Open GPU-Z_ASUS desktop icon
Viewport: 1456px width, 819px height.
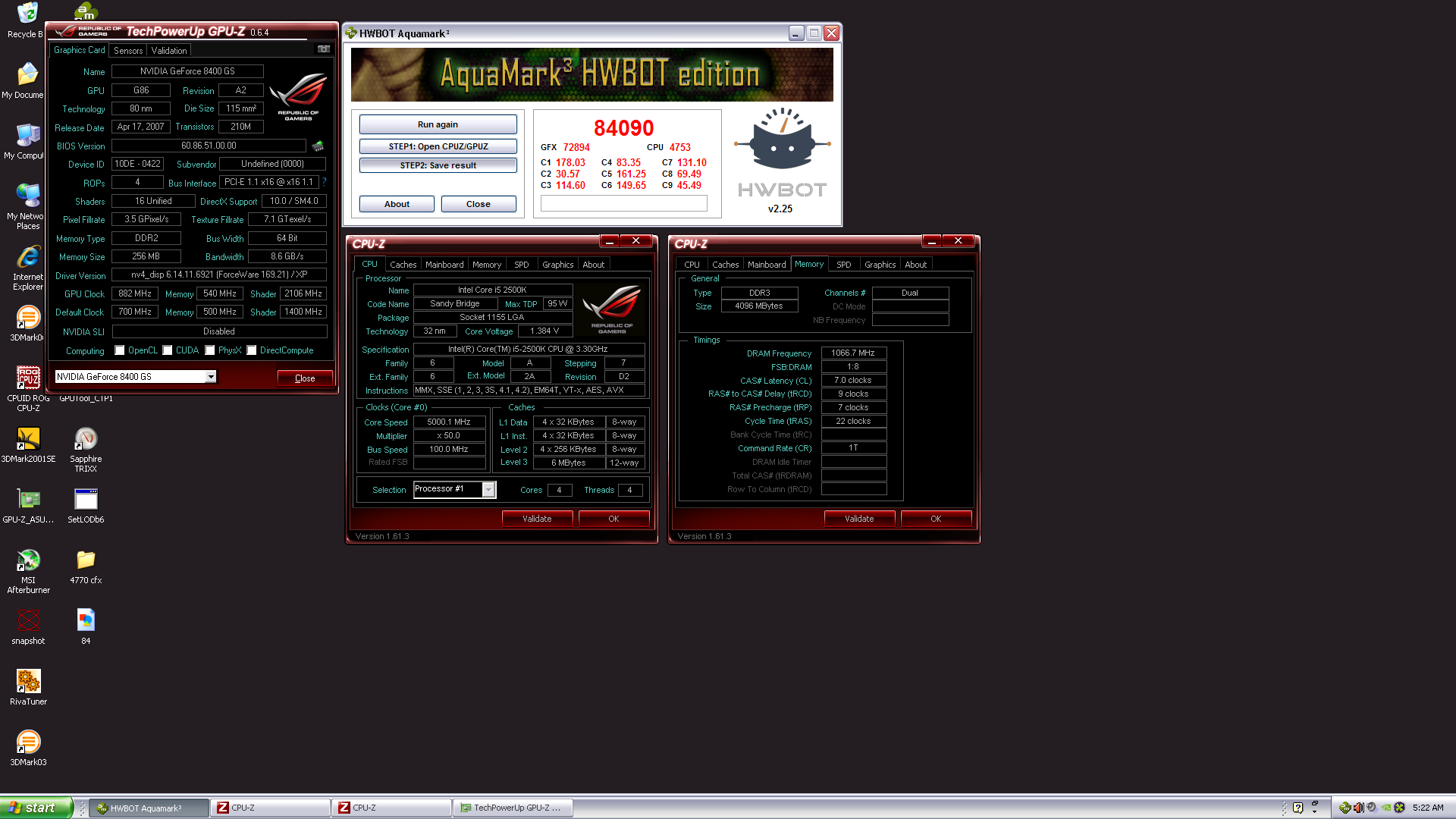(x=28, y=506)
